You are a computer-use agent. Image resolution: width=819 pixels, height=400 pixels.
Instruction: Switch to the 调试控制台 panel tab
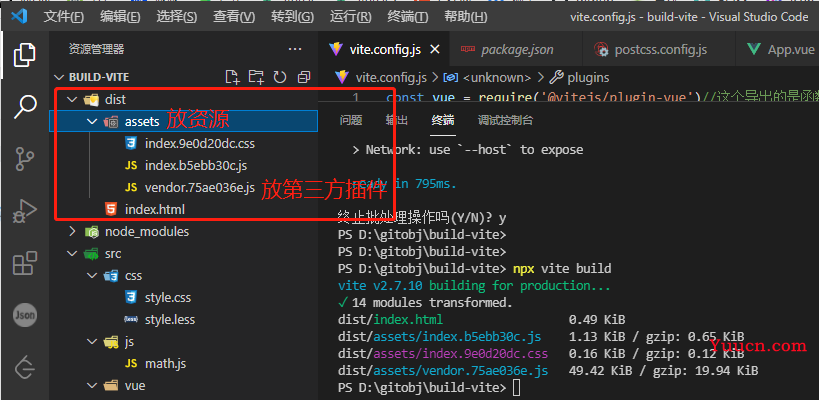[506, 121]
